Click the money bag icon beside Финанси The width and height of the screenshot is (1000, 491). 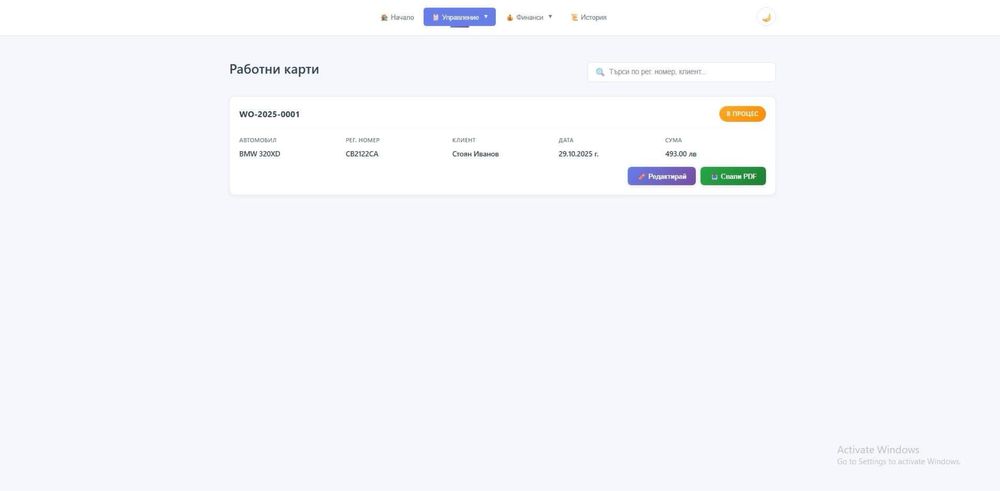coord(510,17)
